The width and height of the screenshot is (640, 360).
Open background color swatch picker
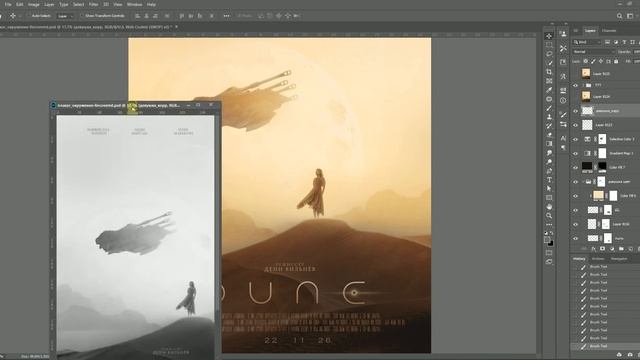[x=551, y=244]
